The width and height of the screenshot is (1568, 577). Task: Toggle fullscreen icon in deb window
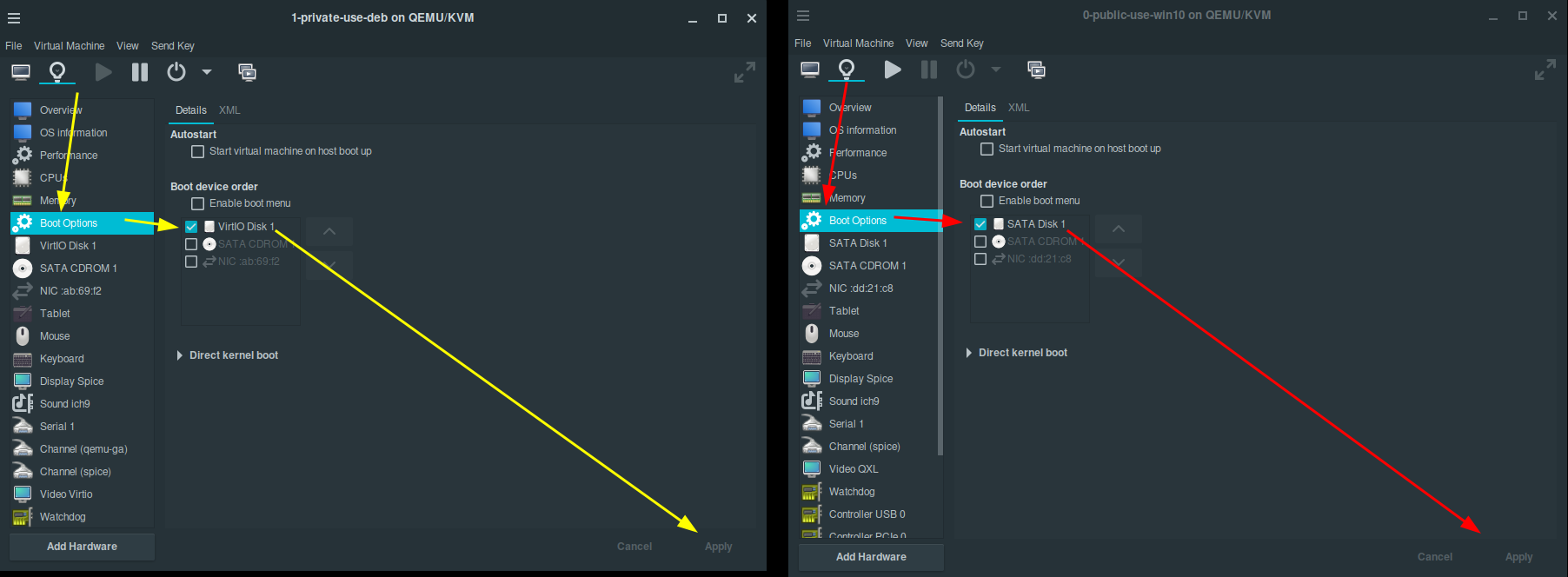pyautogui.click(x=745, y=72)
